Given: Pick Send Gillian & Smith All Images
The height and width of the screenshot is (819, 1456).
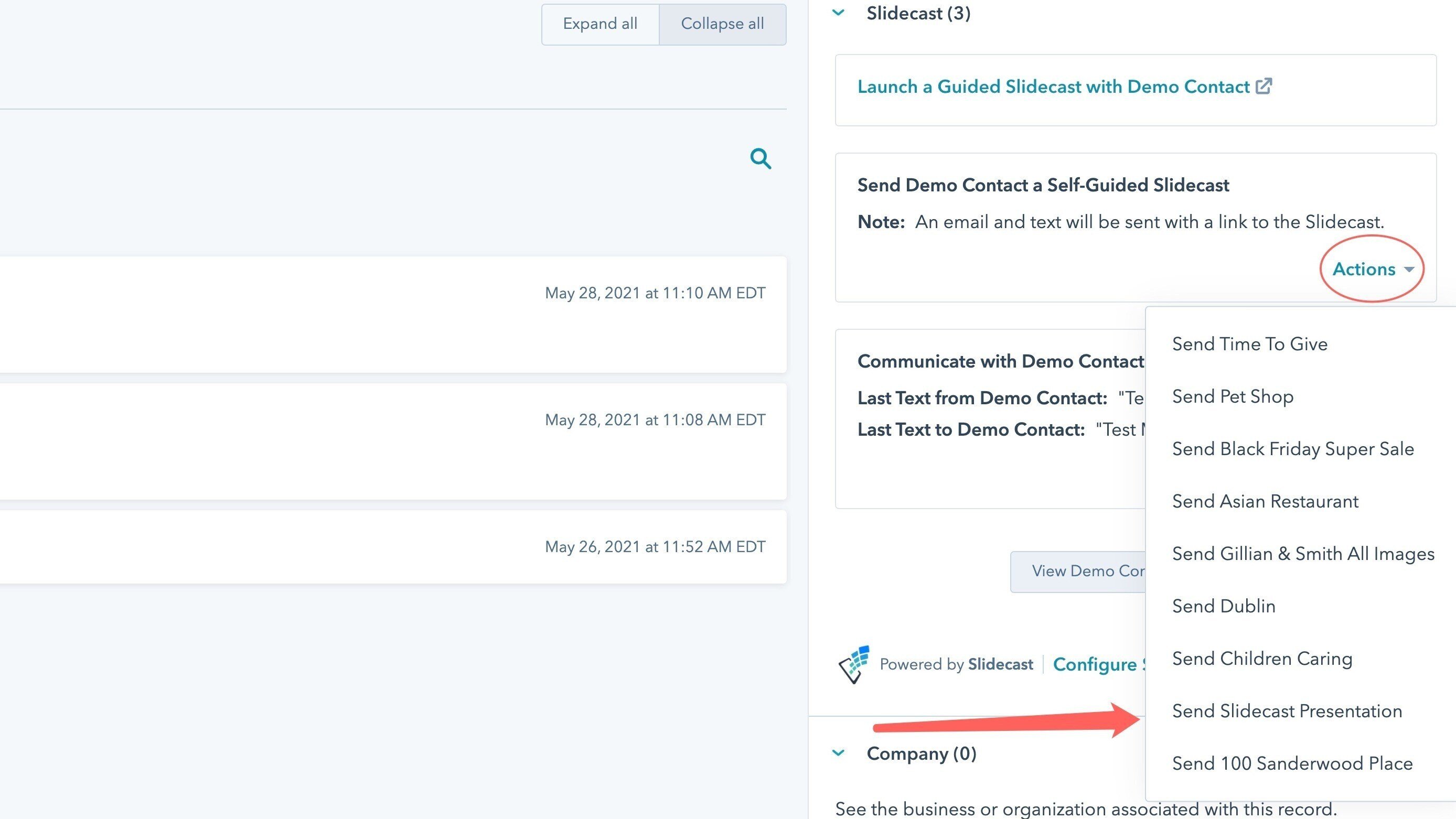Looking at the screenshot, I should tap(1303, 554).
